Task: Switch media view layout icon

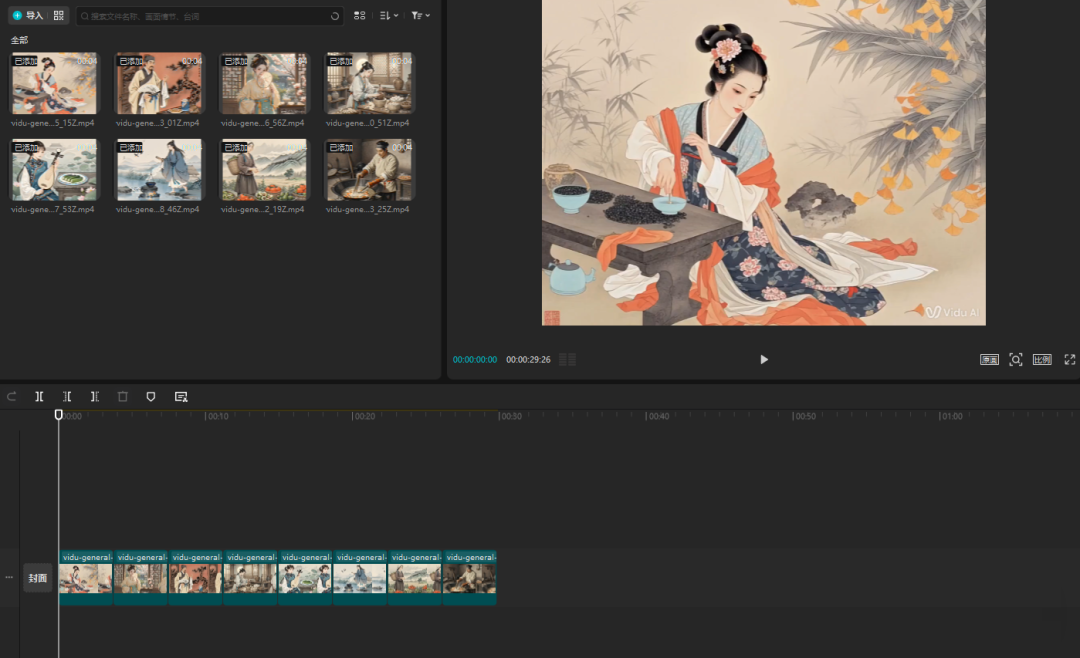Action: tap(360, 15)
